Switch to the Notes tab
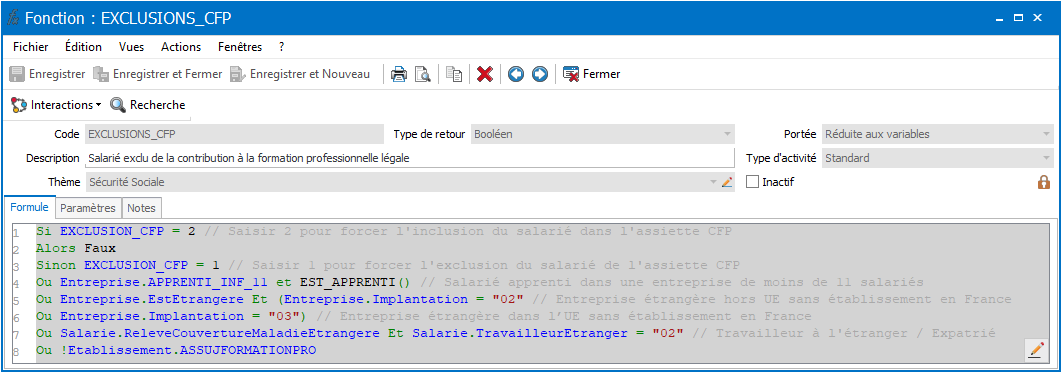This screenshot has width=1062, height=373. 142,208
